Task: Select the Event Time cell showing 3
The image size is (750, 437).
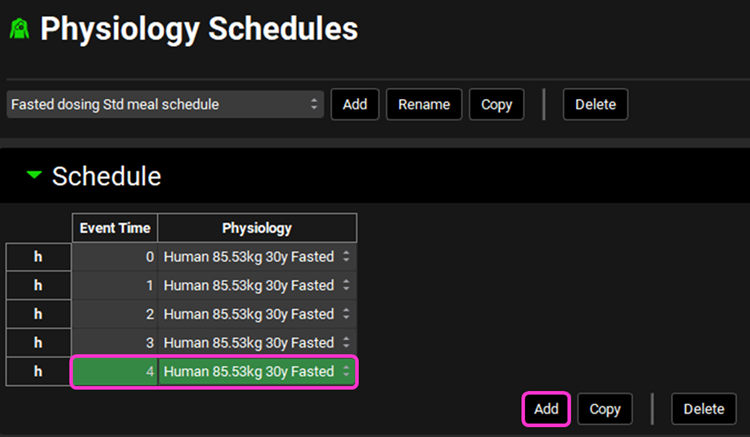Action: click(x=114, y=342)
